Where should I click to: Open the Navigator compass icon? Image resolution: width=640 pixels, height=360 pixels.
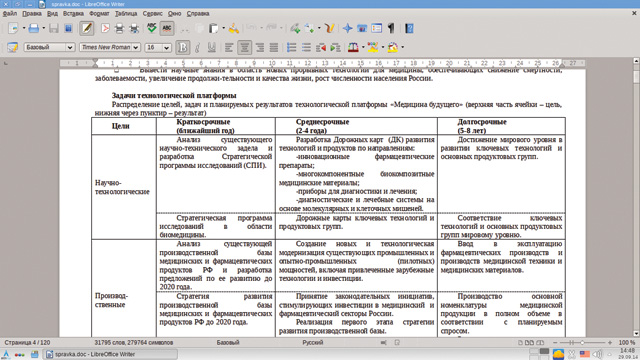[347, 28]
